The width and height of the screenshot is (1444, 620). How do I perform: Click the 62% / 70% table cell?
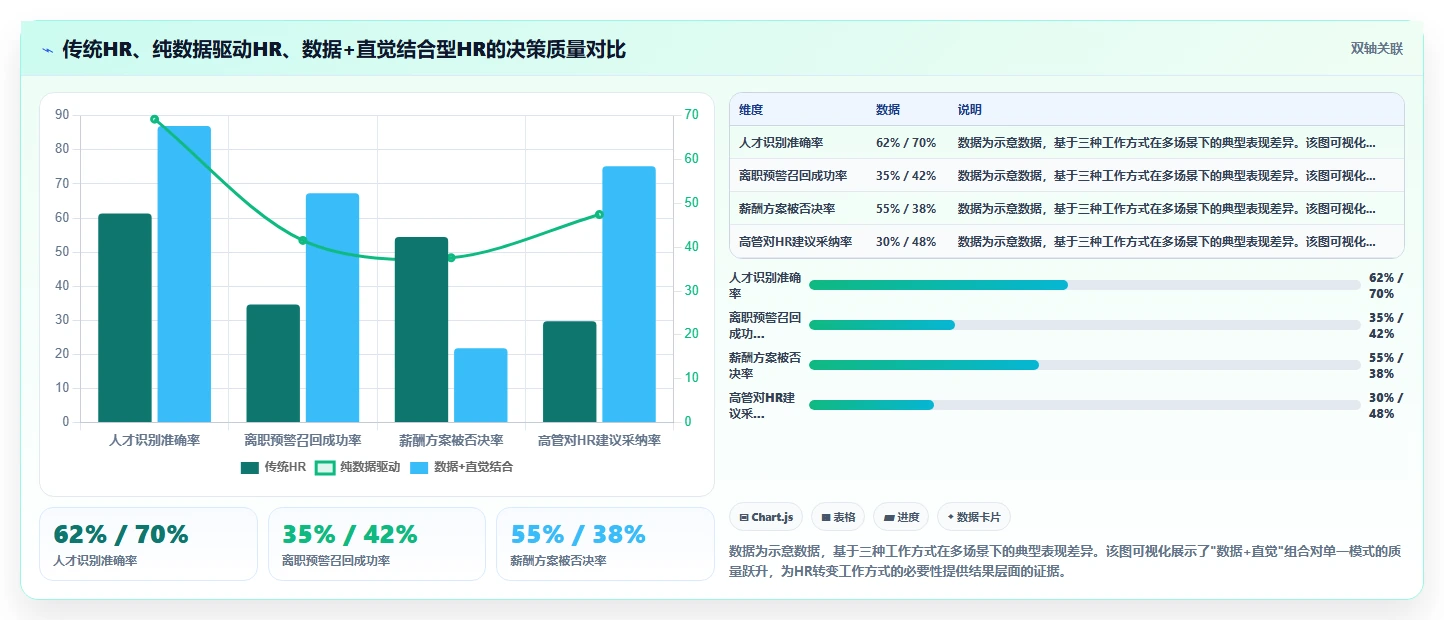[x=906, y=143]
